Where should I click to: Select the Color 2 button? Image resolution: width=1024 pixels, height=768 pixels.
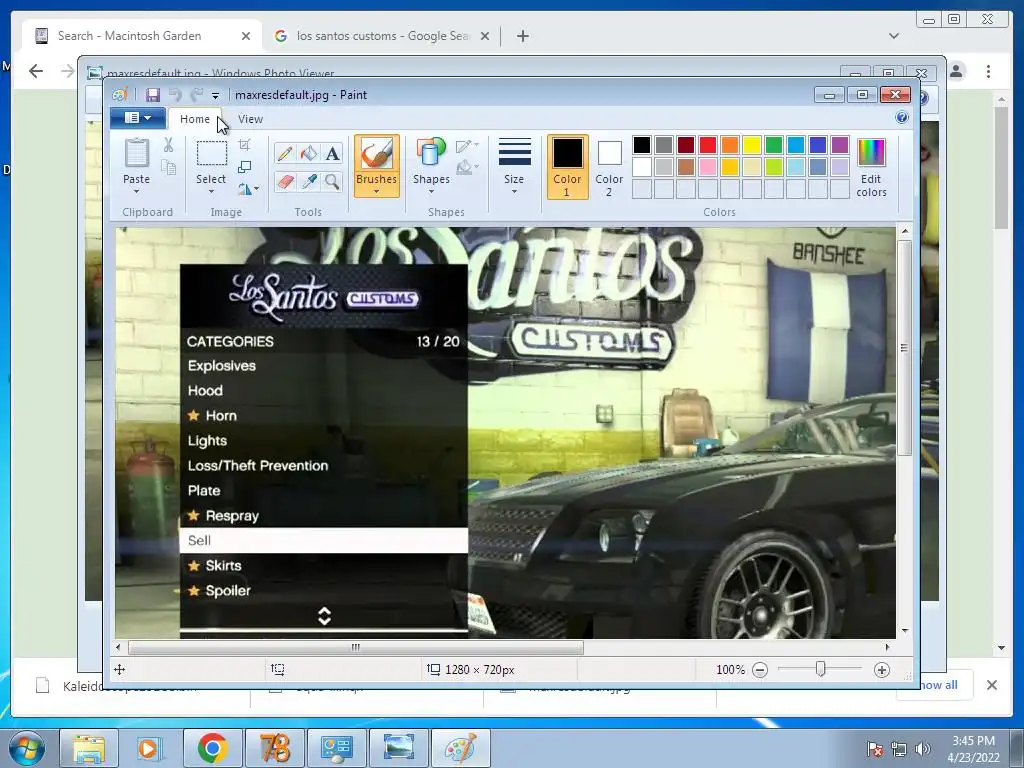pyautogui.click(x=609, y=167)
